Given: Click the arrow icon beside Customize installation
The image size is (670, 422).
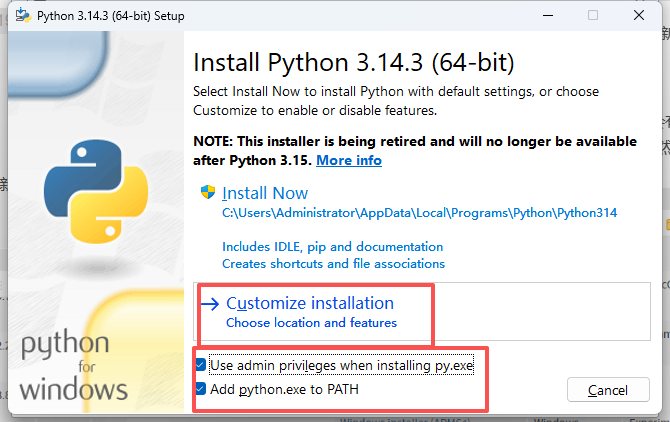Looking at the screenshot, I should [210, 304].
